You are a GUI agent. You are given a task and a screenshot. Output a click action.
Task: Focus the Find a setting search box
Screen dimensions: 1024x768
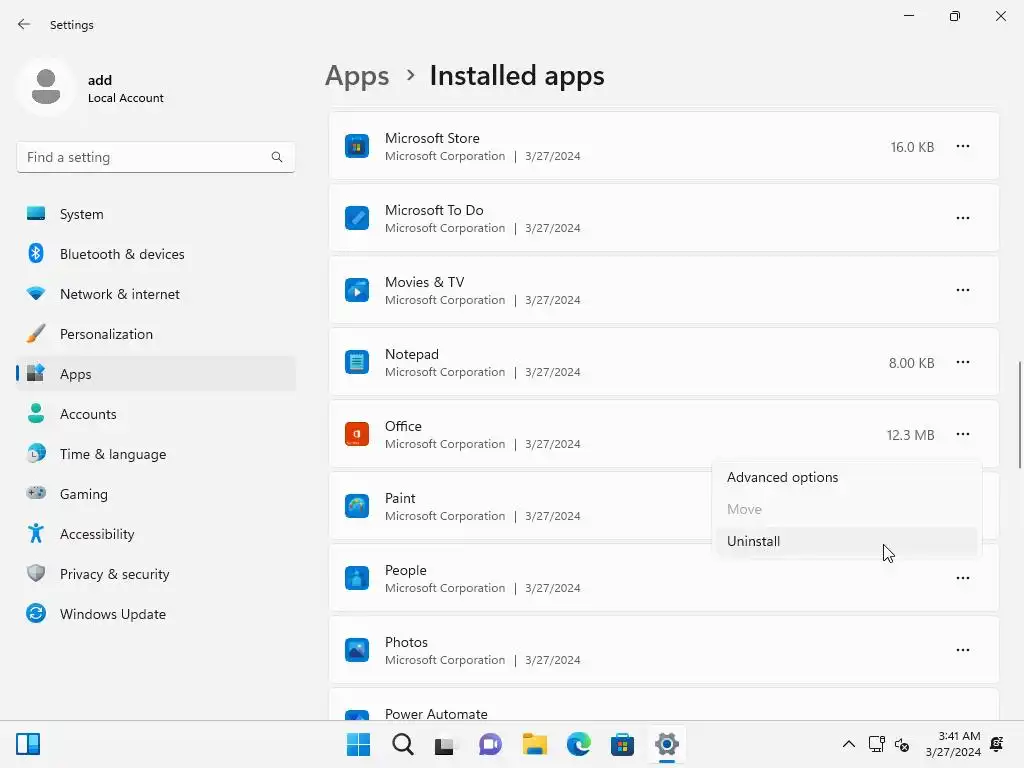[x=156, y=157]
